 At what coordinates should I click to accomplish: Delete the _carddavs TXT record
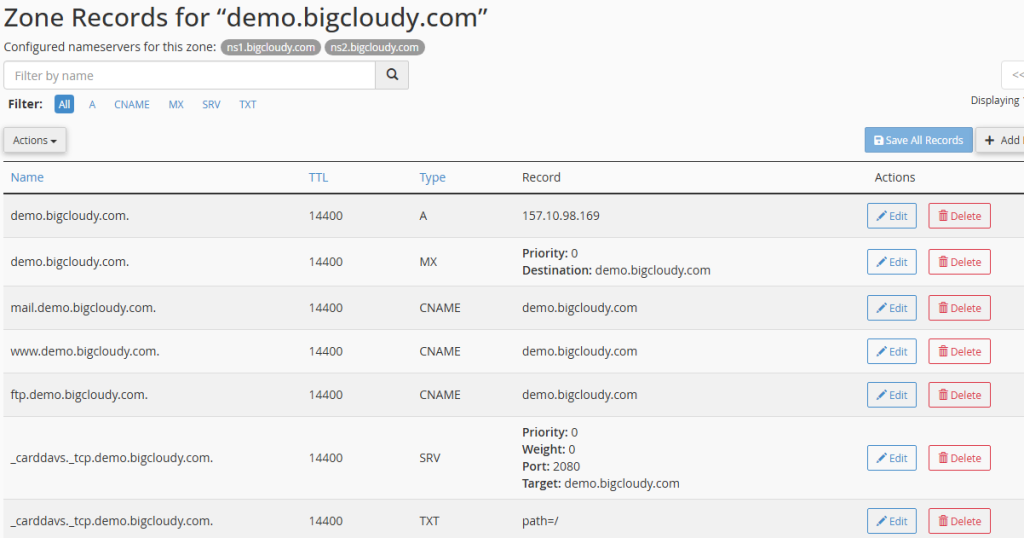959,521
